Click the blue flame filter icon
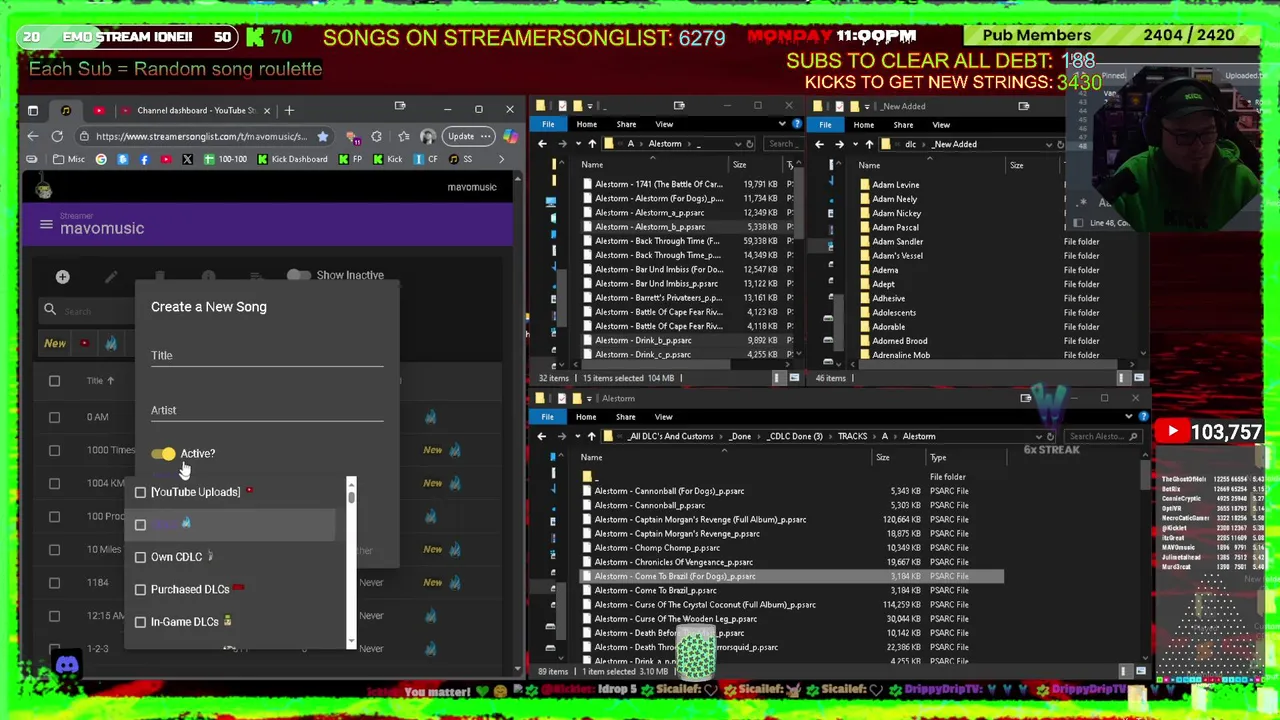This screenshot has height=720, width=1280. click(x=111, y=343)
